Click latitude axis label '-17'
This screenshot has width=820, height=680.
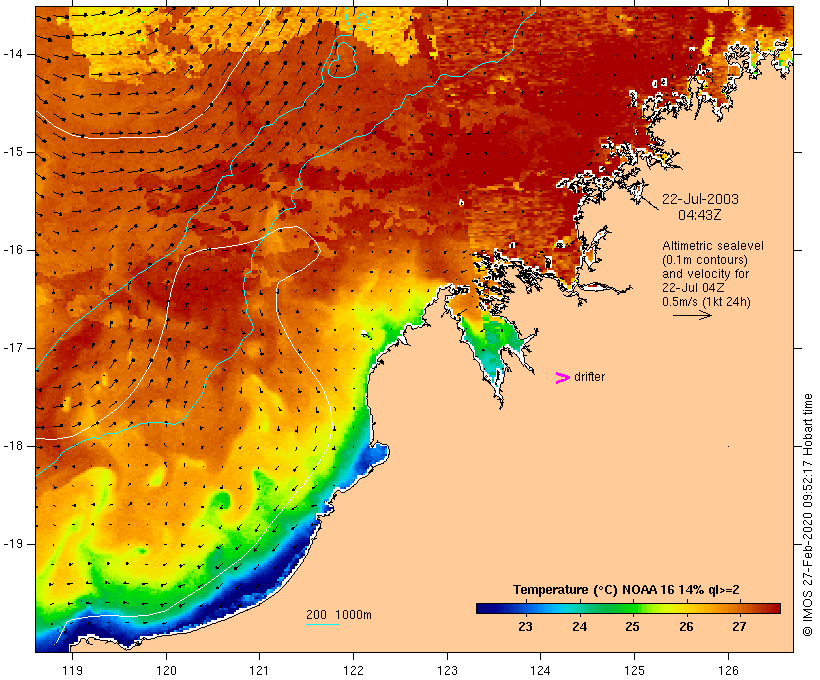click(x=13, y=348)
